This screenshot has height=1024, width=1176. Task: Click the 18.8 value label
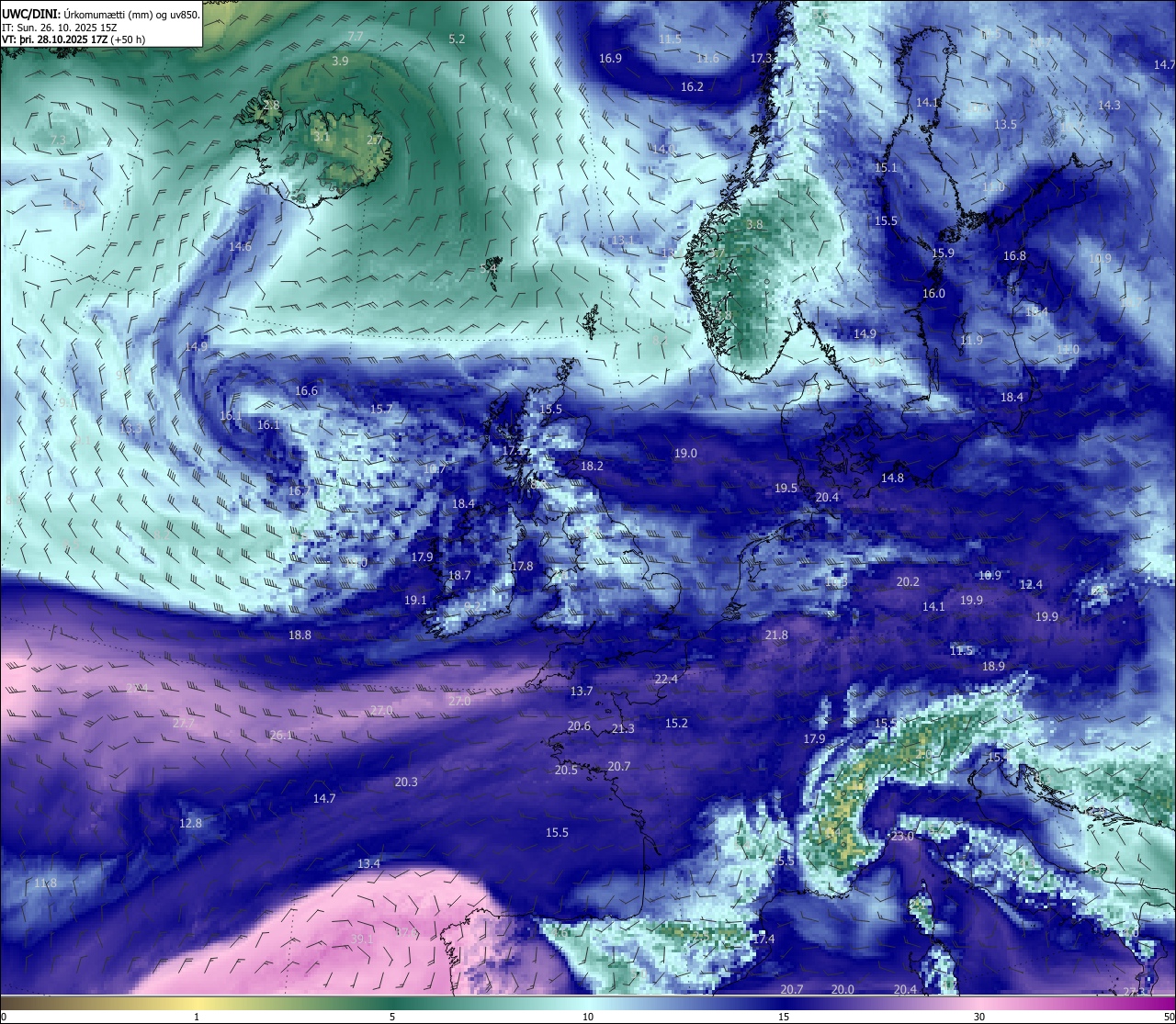point(300,635)
